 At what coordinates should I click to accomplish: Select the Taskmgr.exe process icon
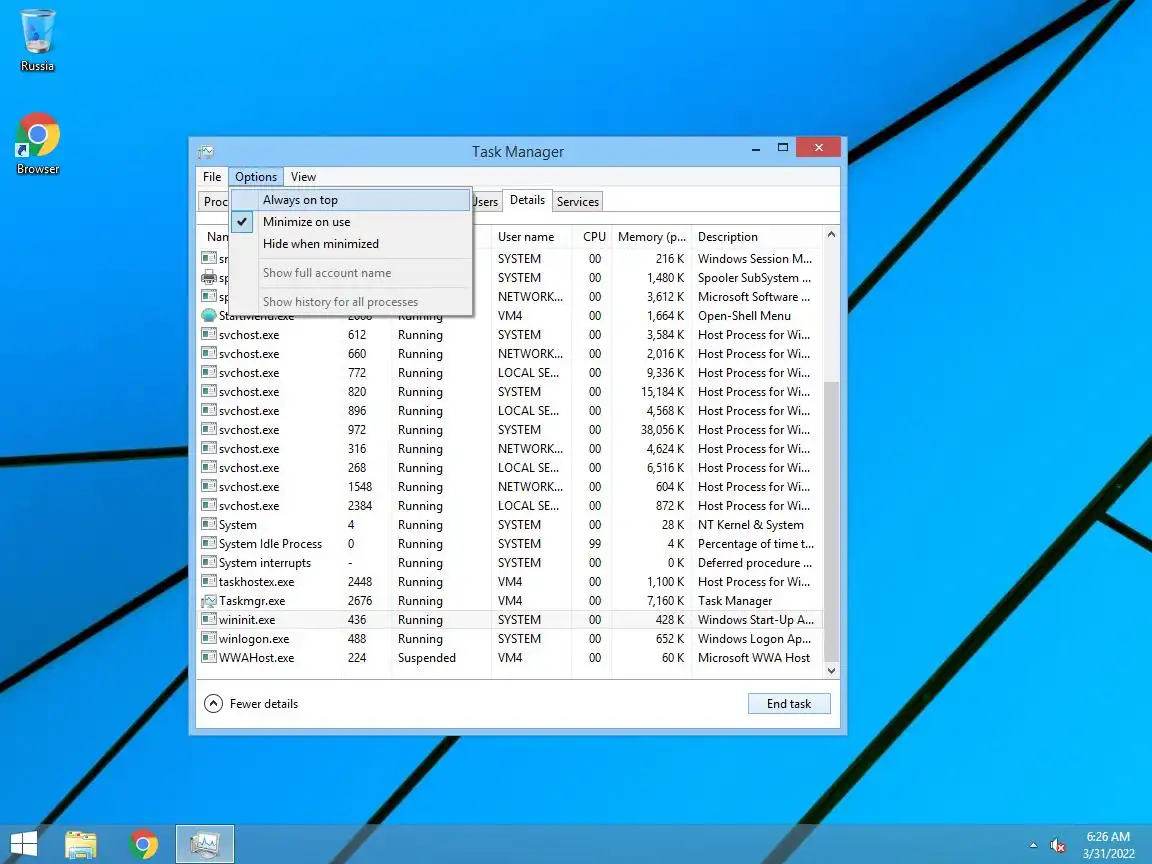(209, 601)
